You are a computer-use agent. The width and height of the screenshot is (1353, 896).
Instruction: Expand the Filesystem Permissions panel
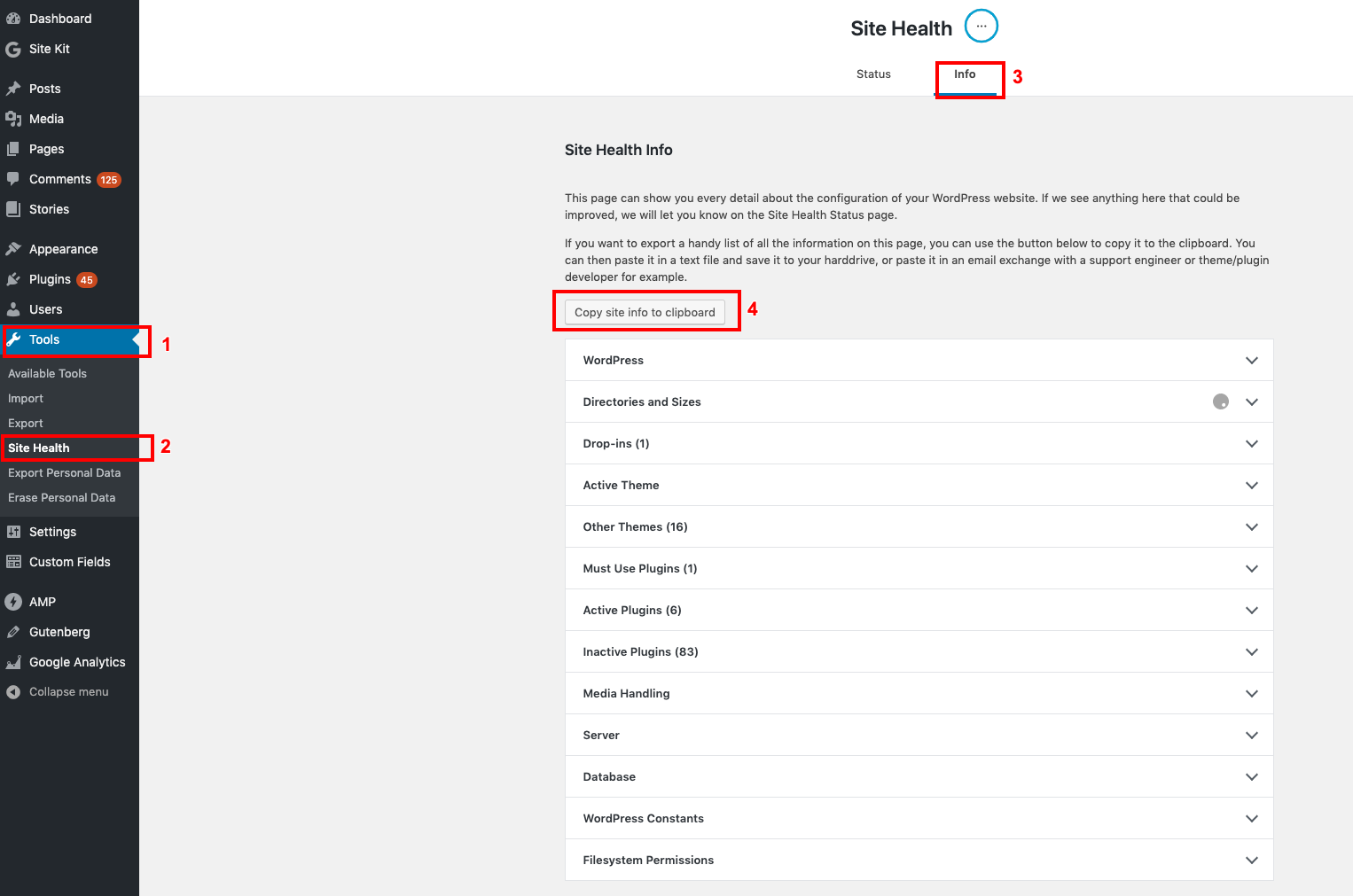pos(919,861)
